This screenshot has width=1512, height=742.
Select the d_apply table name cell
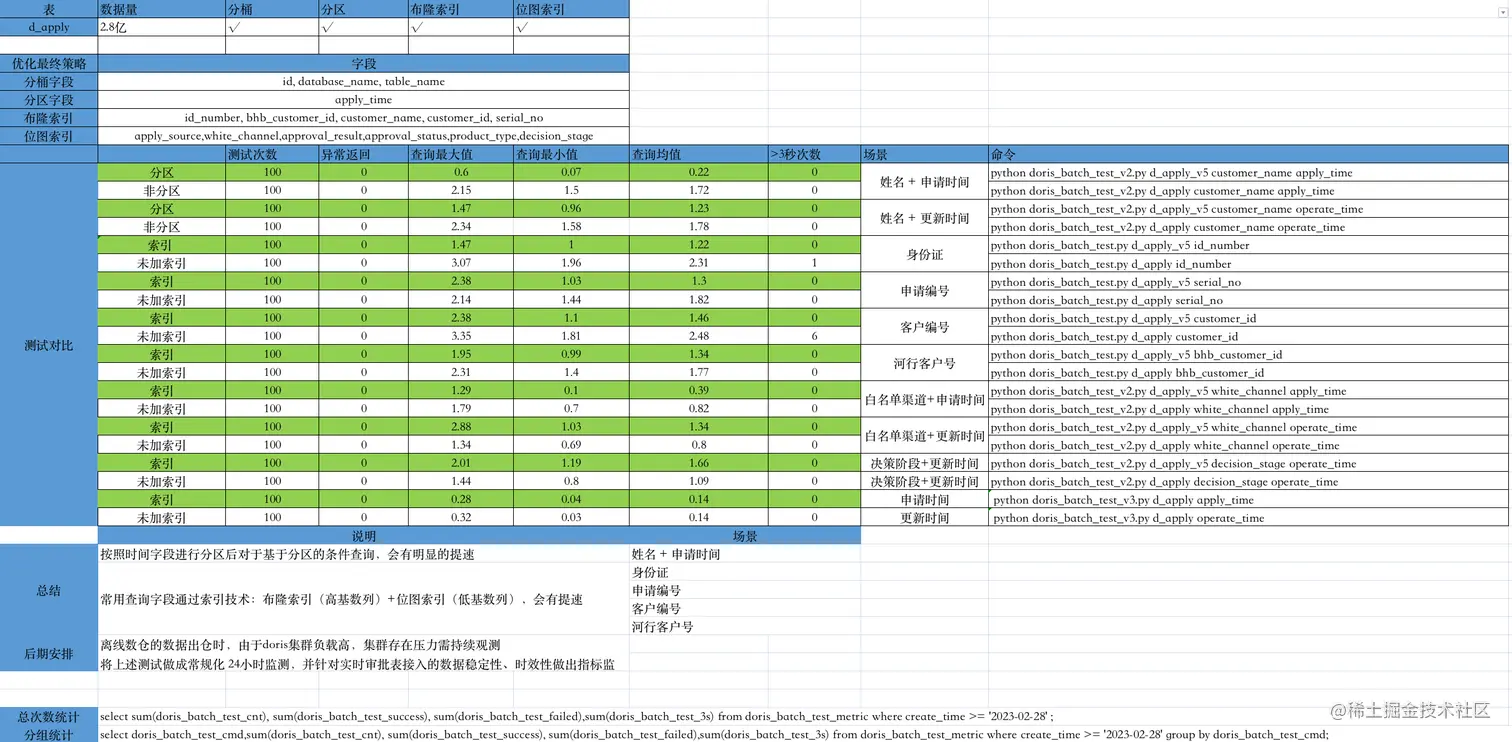tap(49, 27)
